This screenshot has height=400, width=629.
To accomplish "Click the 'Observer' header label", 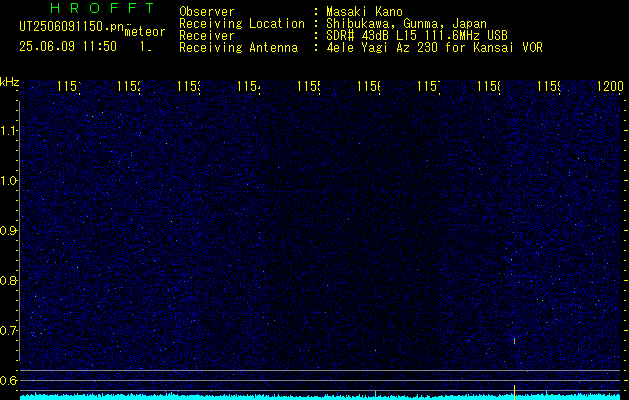I will 207,12.
